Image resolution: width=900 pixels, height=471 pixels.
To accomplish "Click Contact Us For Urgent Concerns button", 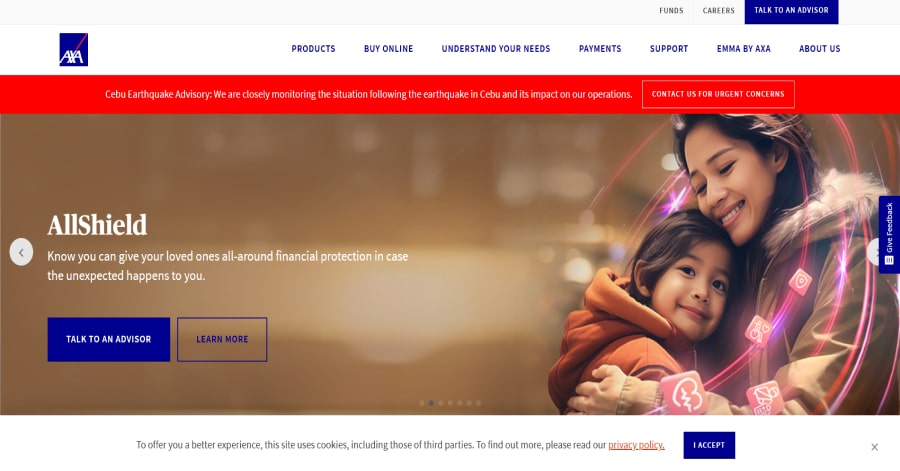I will 718,94.
